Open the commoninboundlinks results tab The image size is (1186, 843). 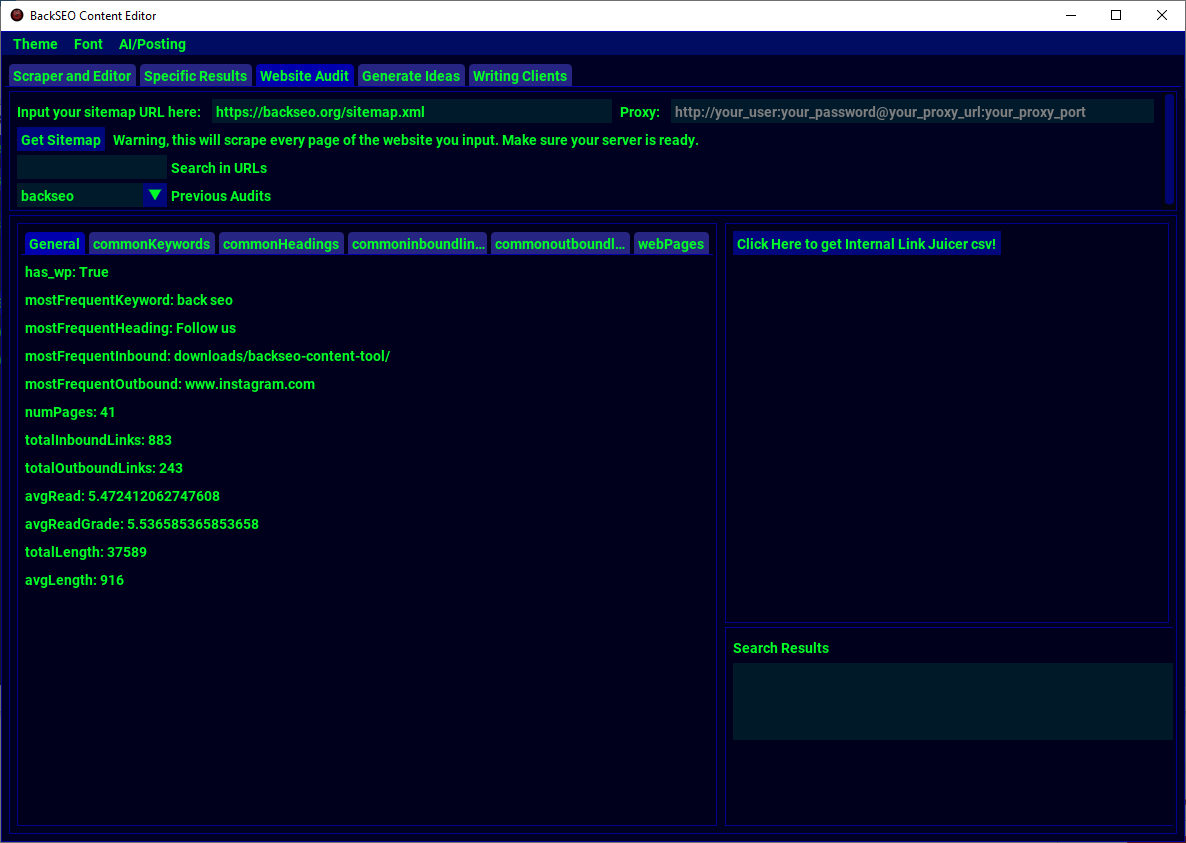[x=417, y=243]
